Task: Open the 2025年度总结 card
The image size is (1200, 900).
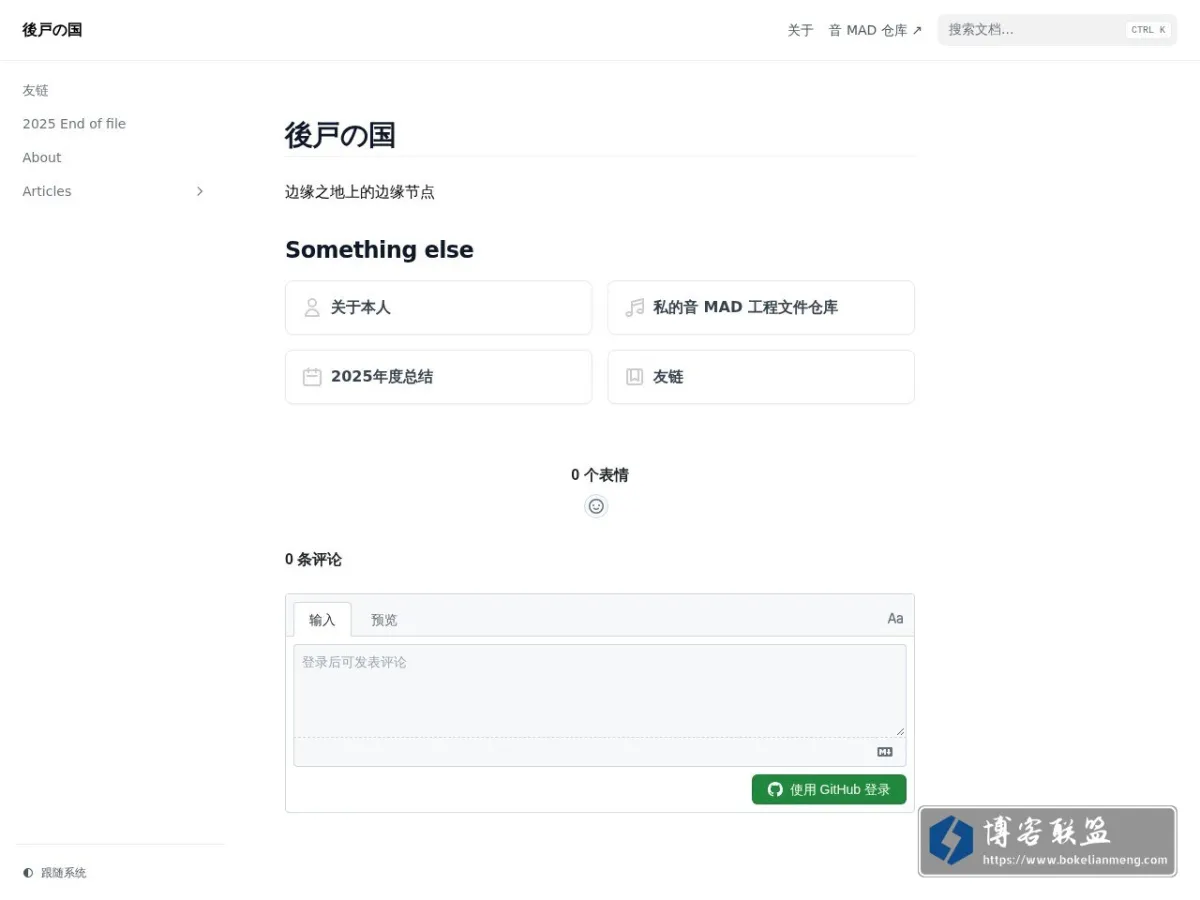Action: pos(438,377)
